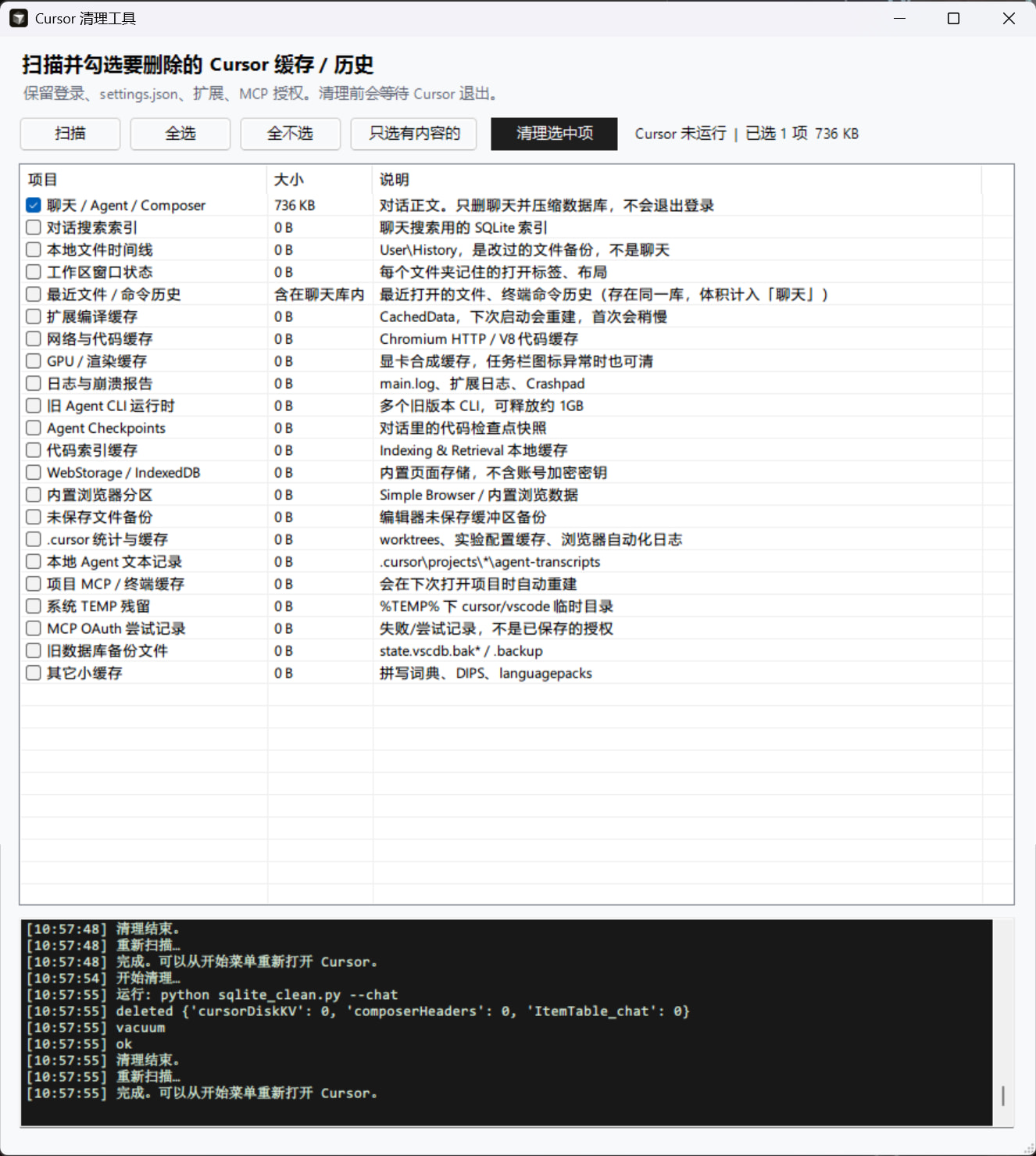Enable the 项目 MCP / 终端缓存 checkbox
Image resolution: width=1036 pixels, height=1156 pixels.
tap(34, 584)
